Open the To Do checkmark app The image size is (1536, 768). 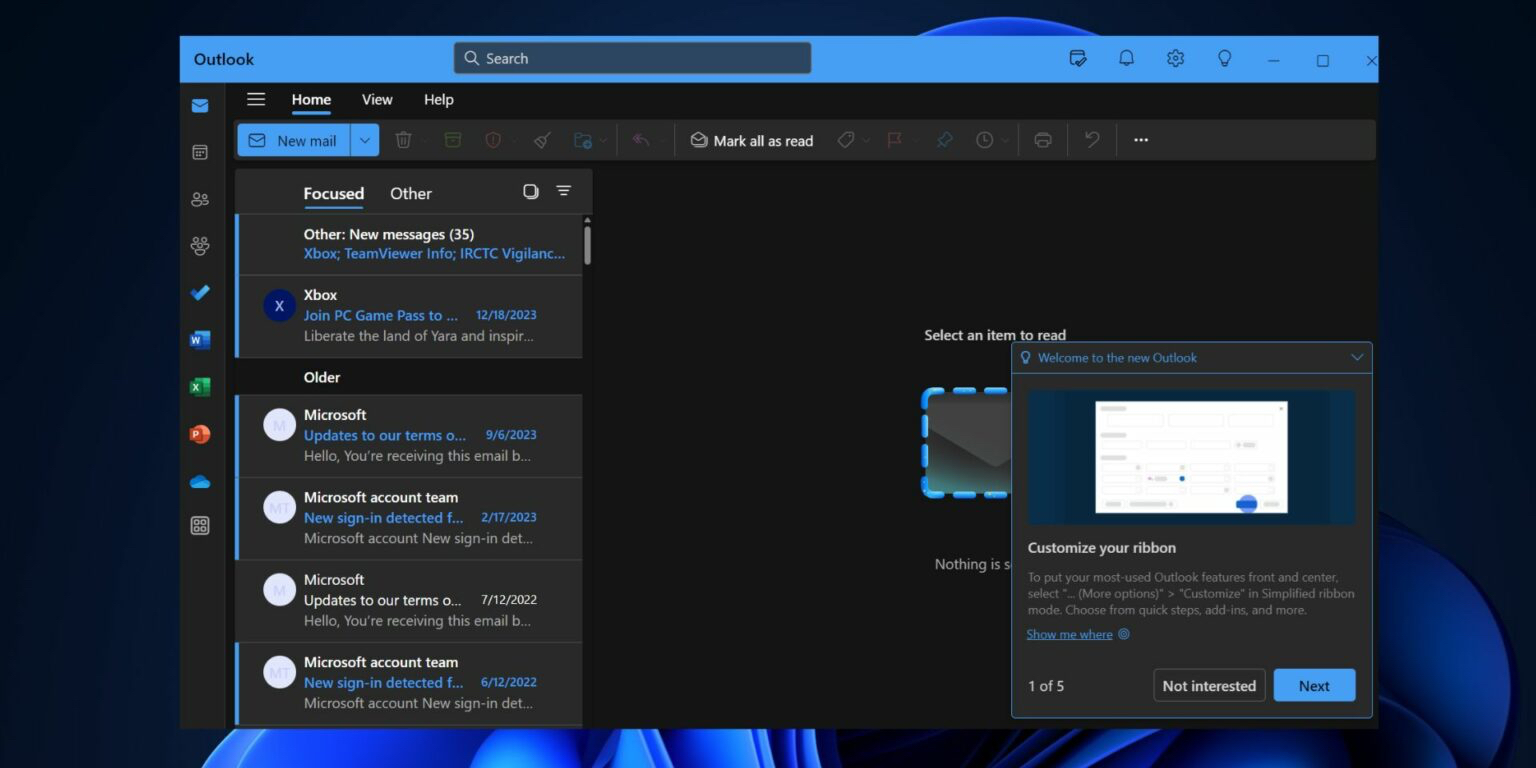[x=200, y=293]
